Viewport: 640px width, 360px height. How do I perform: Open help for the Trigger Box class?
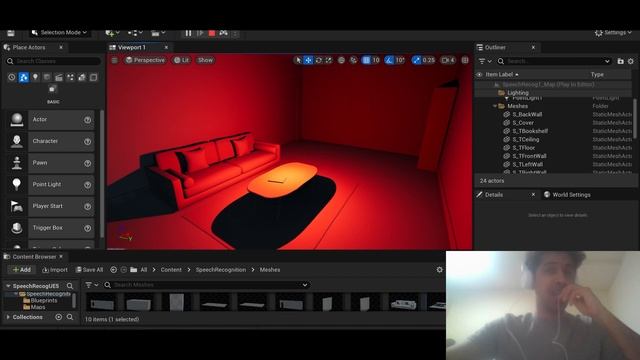[87, 228]
